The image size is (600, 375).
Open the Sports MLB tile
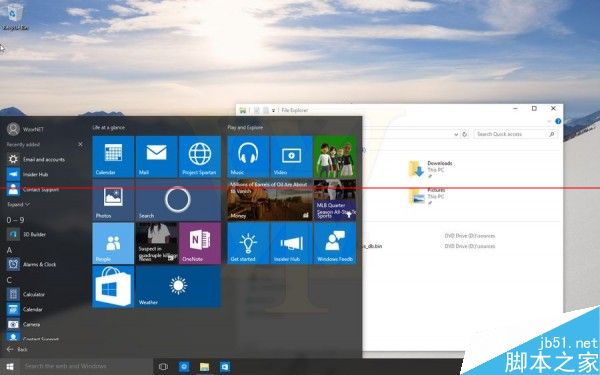335,200
